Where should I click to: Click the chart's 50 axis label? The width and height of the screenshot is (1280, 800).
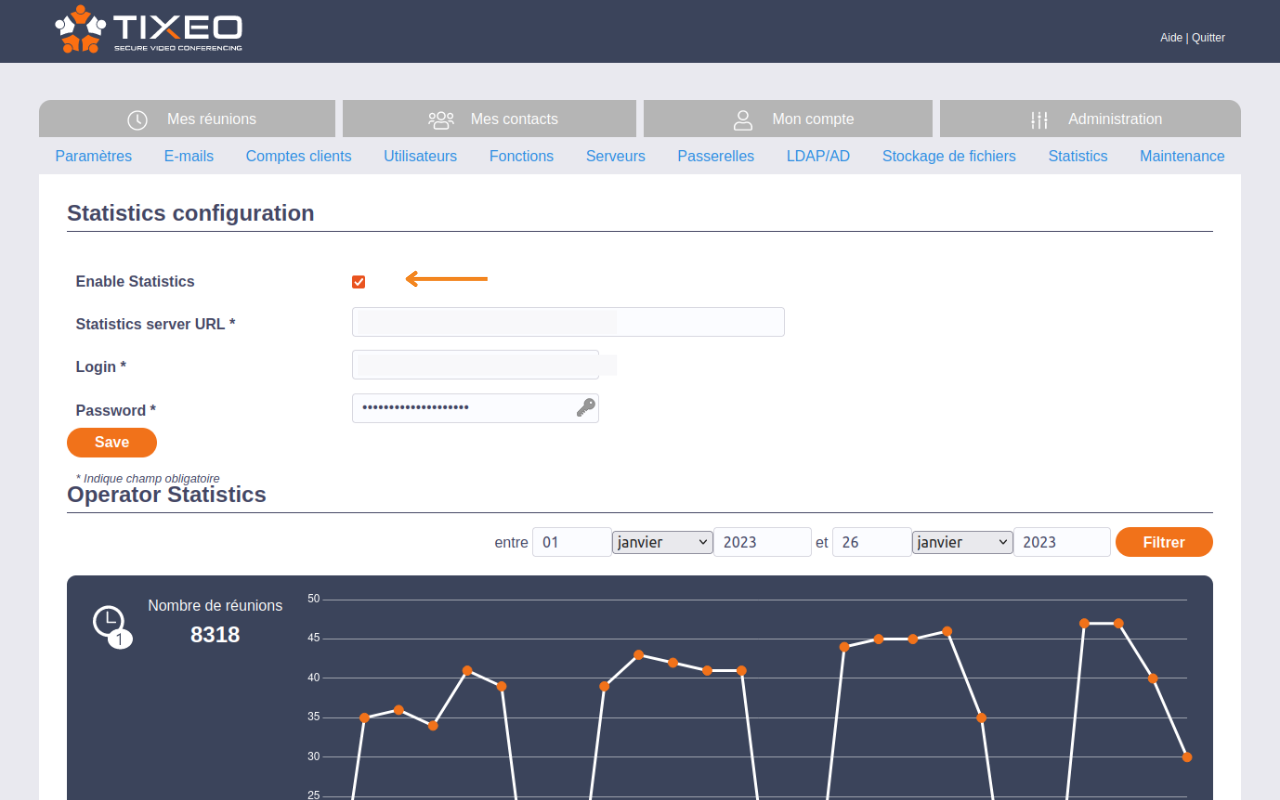[314, 599]
